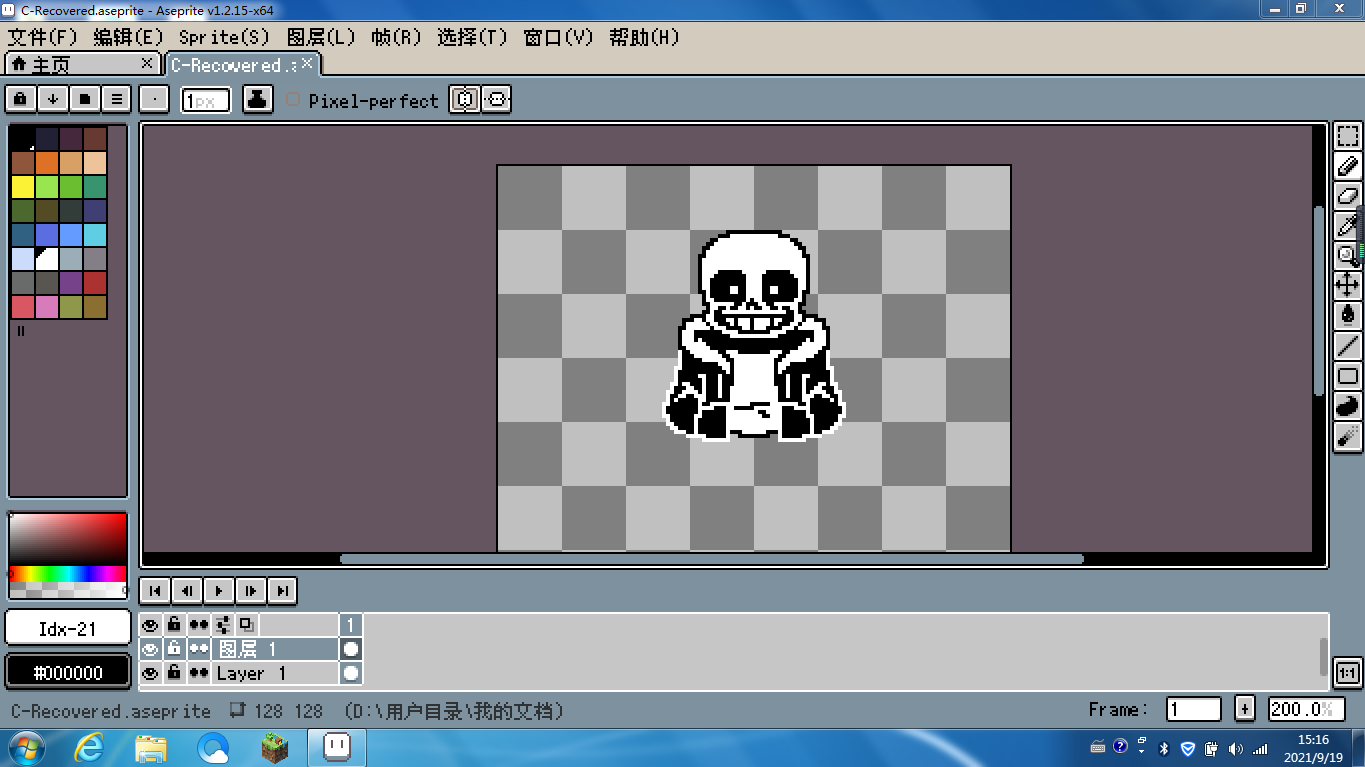This screenshot has width=1365, height=767.
Task: Click the vertical symmetry mode button
Action: click(x=464, y=99)
